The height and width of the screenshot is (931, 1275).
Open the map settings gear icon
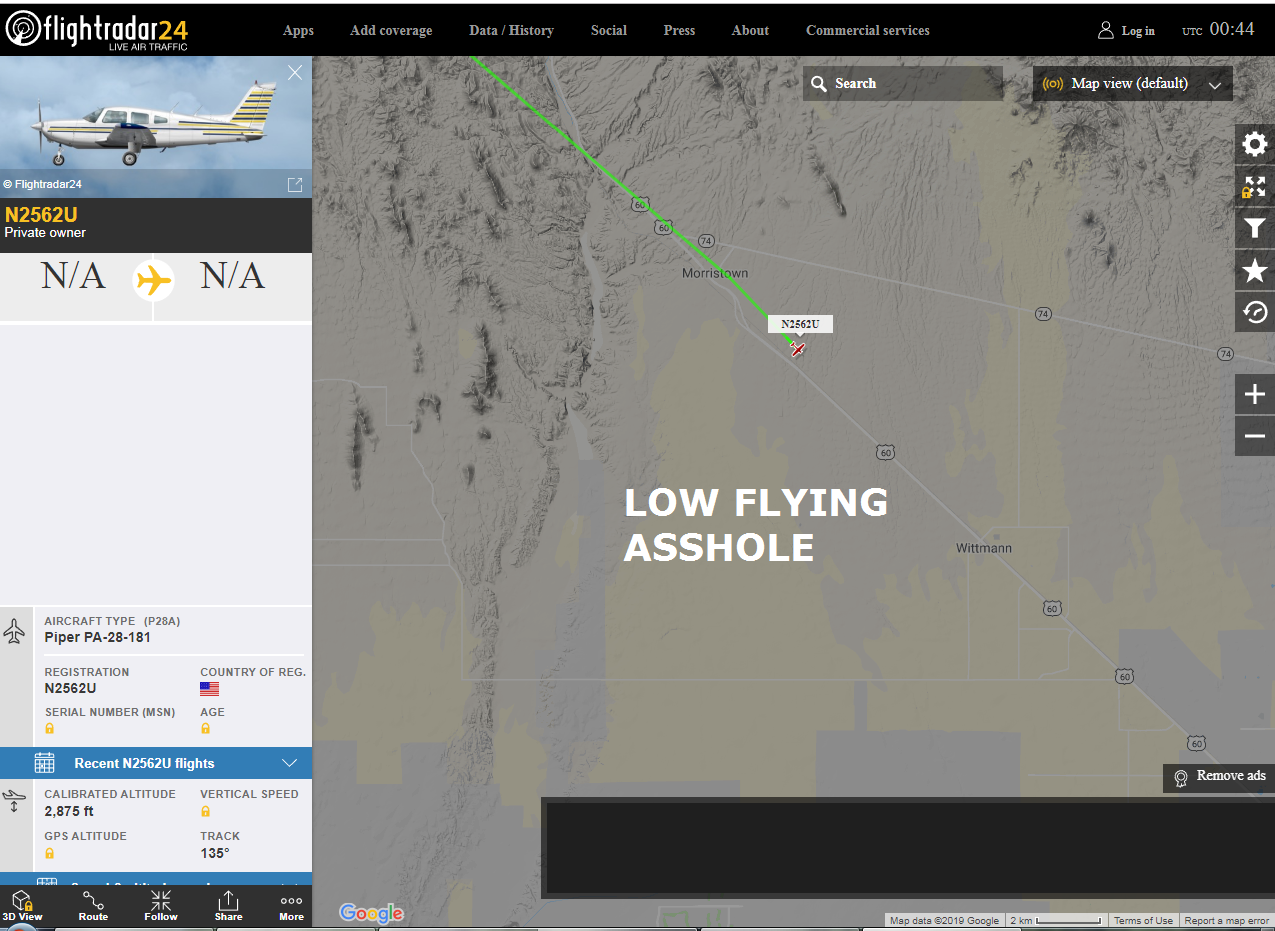1255,145
